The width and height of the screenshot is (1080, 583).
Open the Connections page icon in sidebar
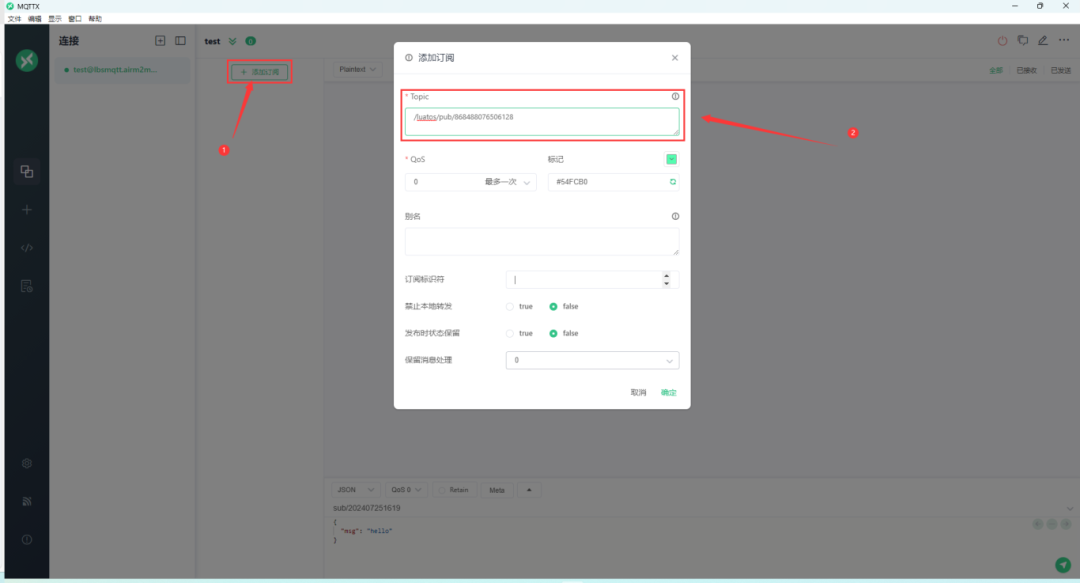(27, 171)
